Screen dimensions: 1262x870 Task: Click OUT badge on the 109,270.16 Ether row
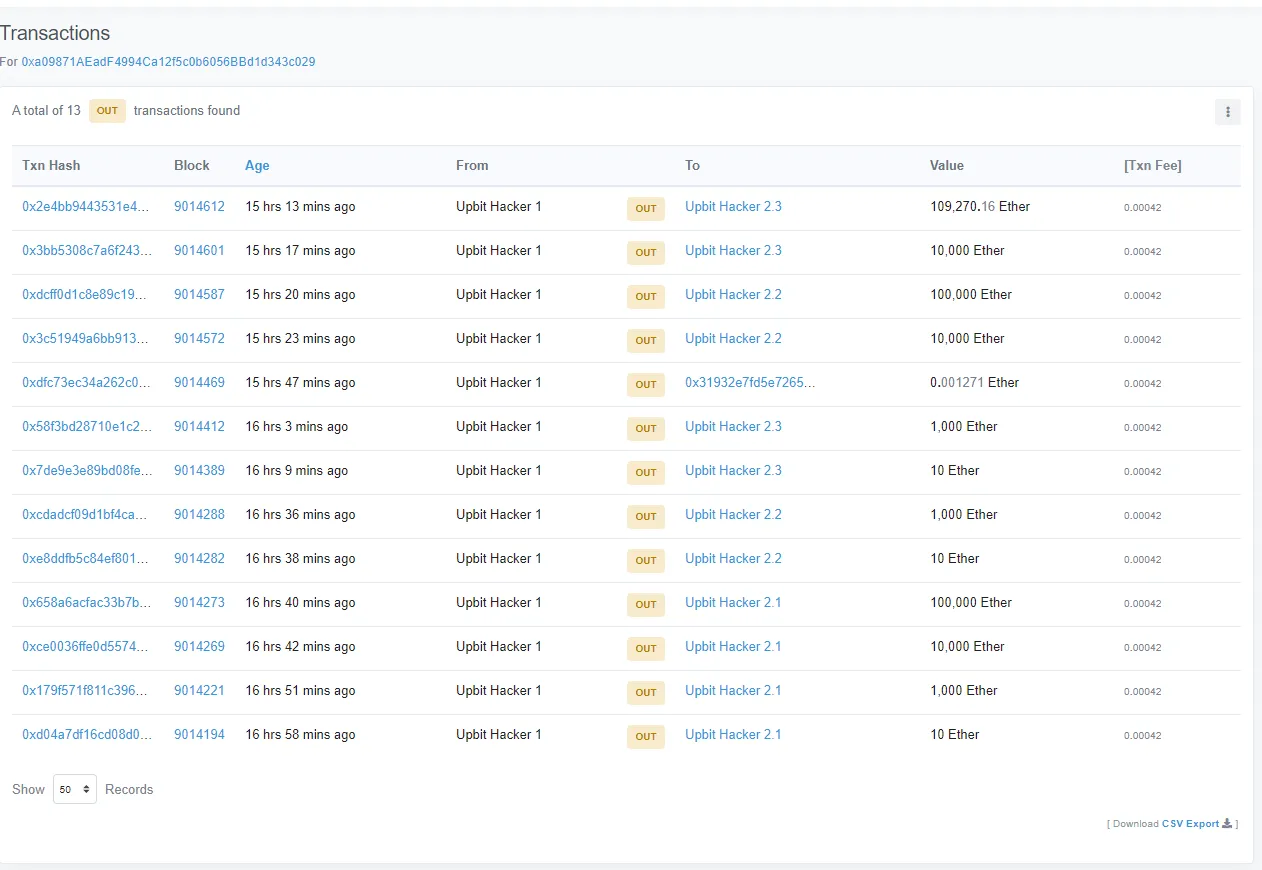pyautogui.click(x=645, y=208)
